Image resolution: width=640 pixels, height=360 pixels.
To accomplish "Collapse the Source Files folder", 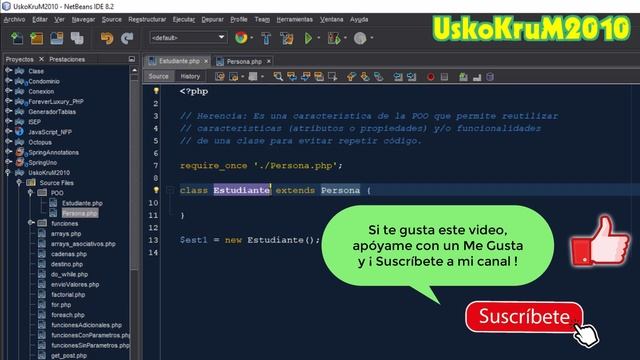I will pos(19,182).
